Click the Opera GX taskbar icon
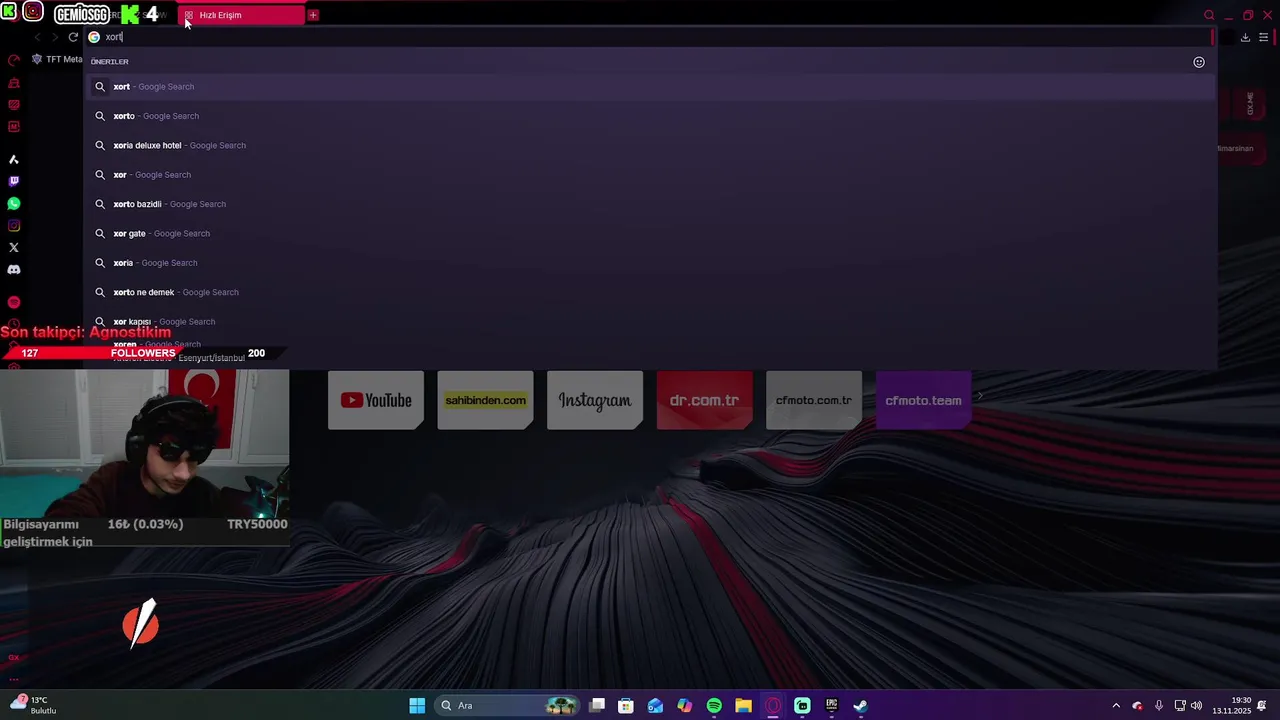This screenshot has width=1280, height=720. 773,706
